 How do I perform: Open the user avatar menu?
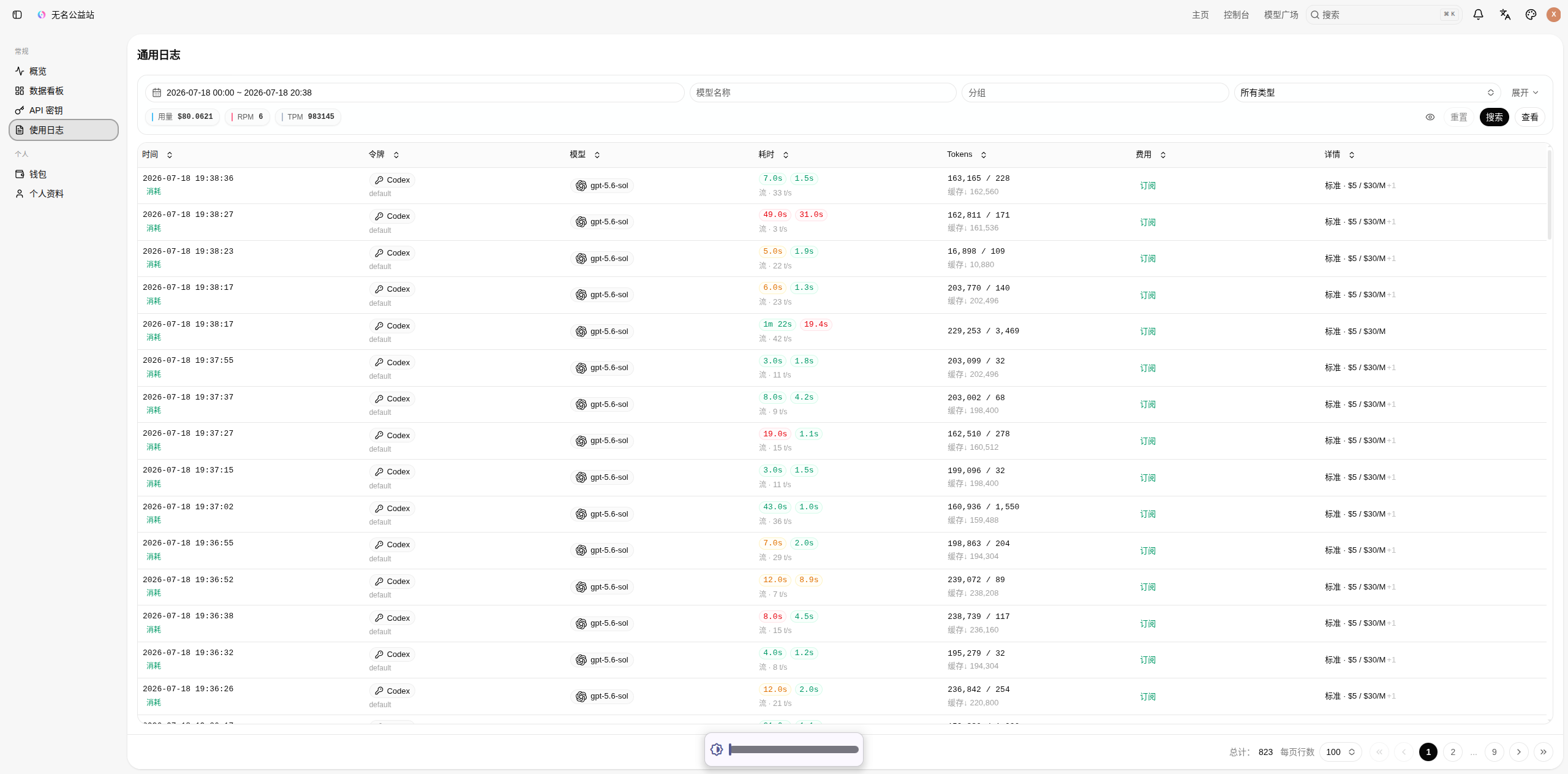pos(1553,15)
